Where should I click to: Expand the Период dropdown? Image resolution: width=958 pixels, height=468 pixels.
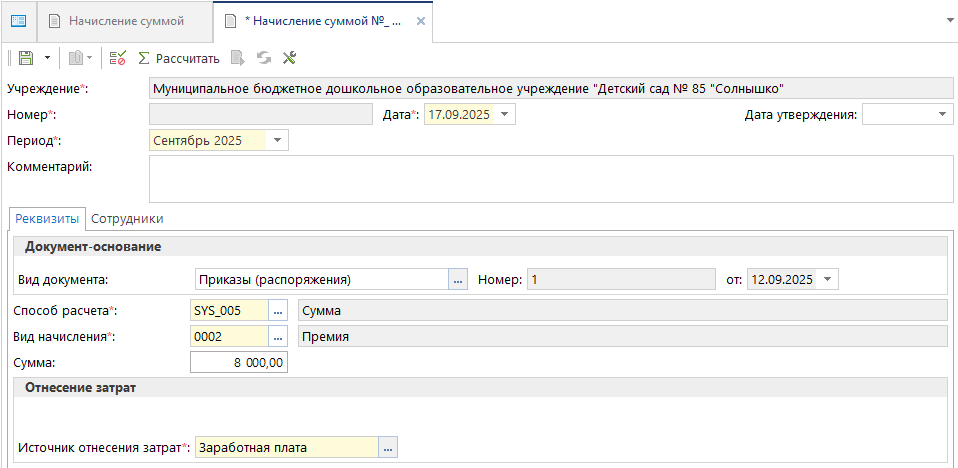tap(277, 140)
